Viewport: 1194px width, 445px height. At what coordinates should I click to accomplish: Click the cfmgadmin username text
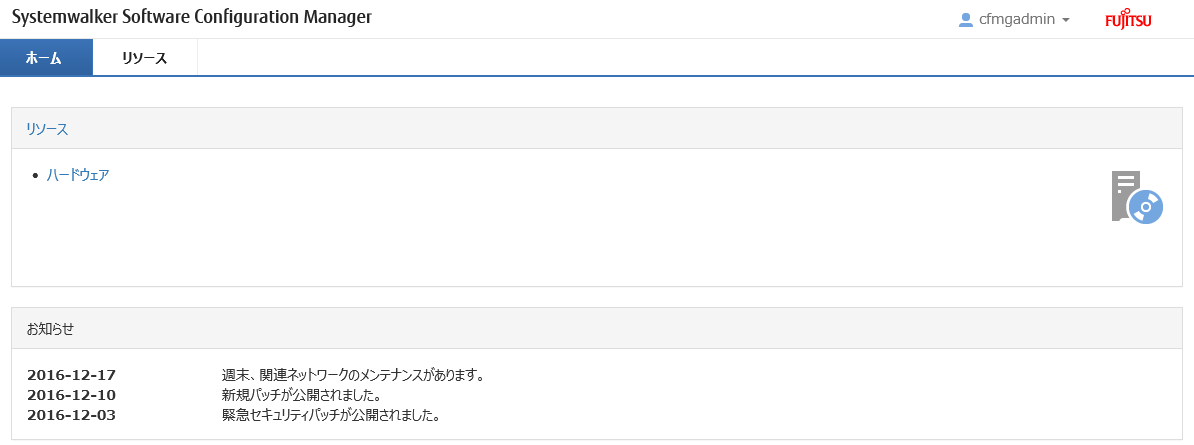point(1017,20)
